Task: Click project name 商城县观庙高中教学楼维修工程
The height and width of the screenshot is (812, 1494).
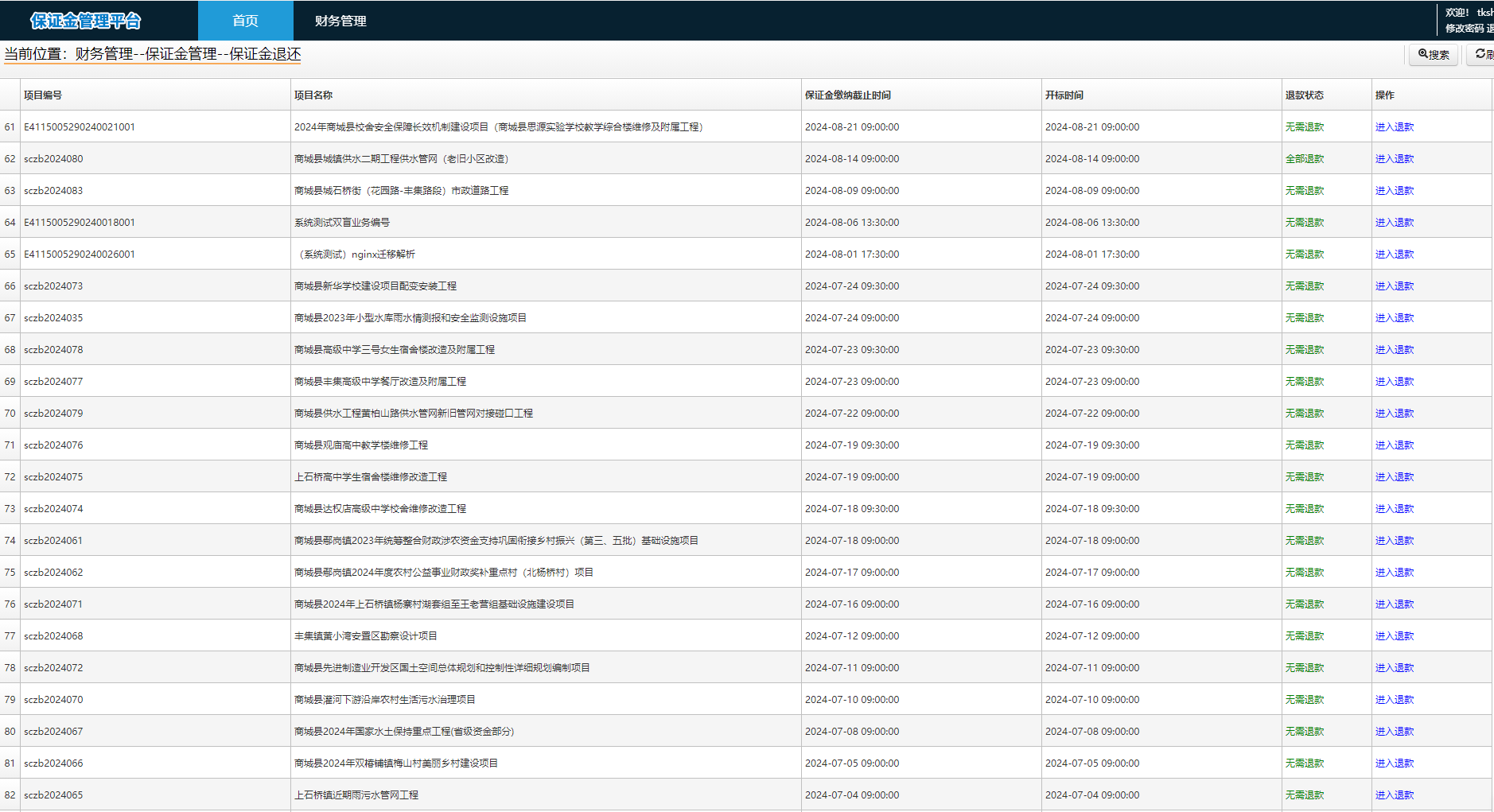Action: click(361, 445)
